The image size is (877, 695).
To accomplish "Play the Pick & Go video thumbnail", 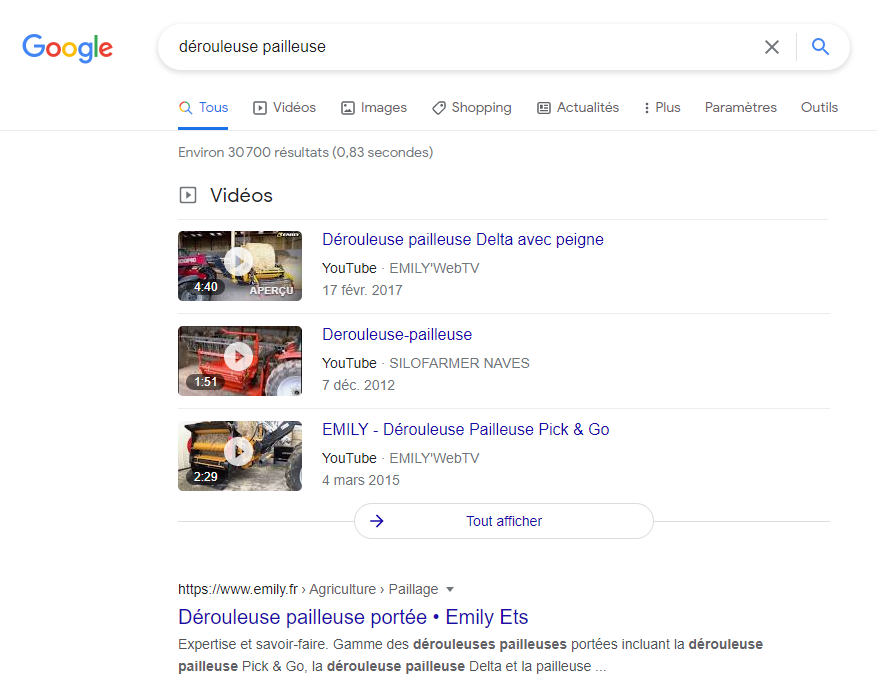I will click(x=239, y=455).
